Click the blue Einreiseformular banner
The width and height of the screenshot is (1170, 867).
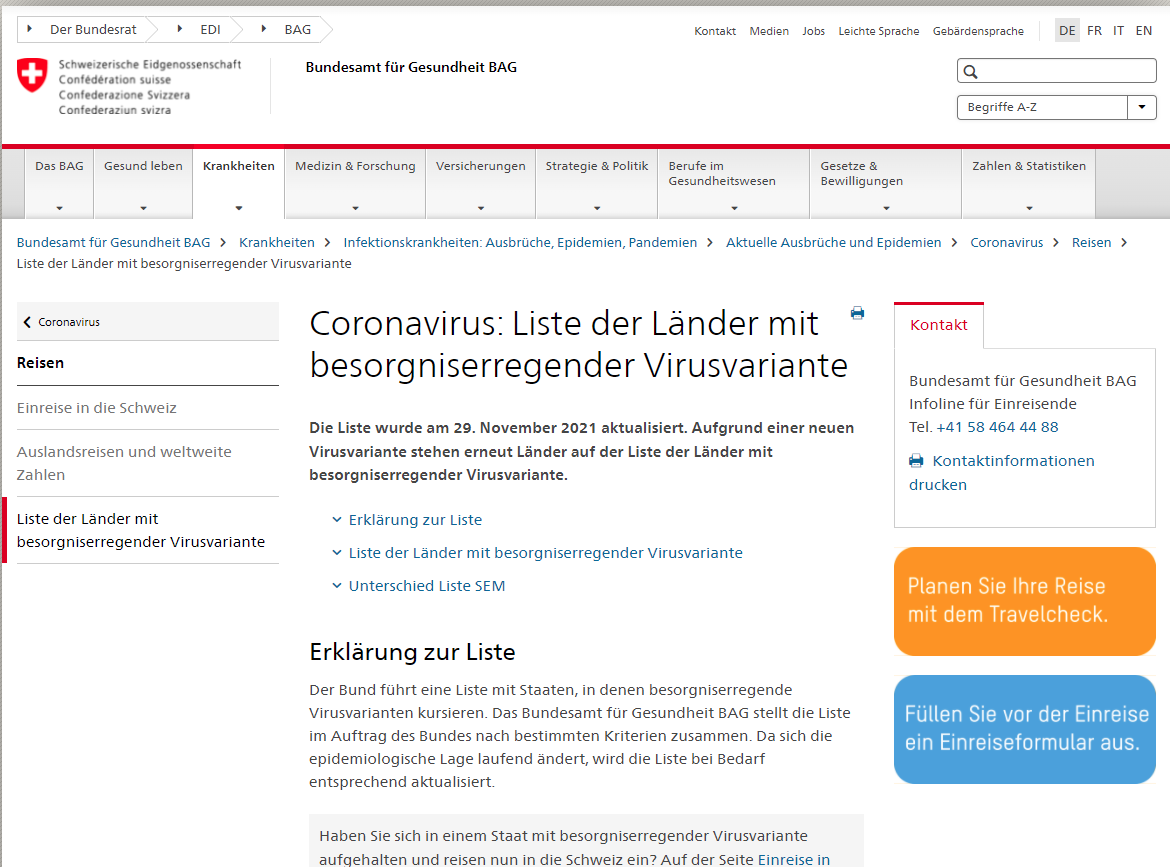[x=1024, y=730]
